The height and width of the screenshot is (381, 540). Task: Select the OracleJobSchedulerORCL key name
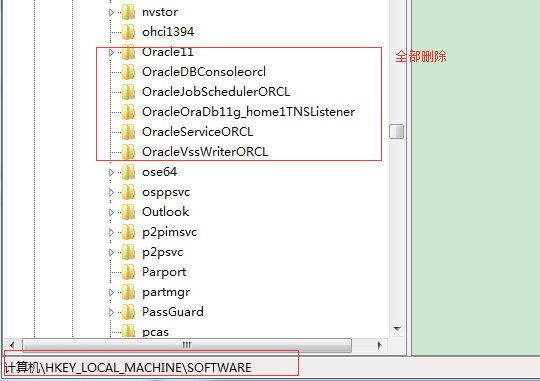[x=216, y=92]
